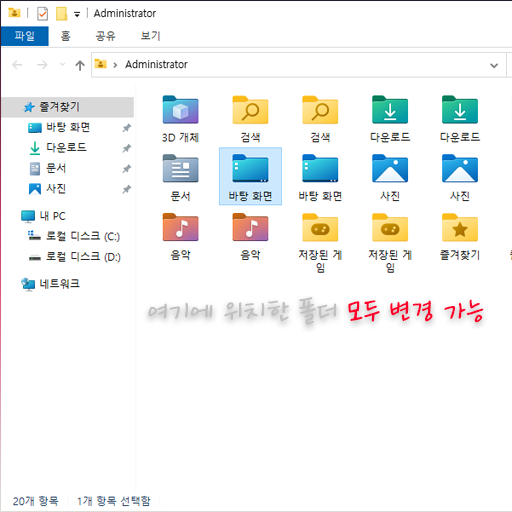Click the highlighted 바탕 화면 folder
This screenshot has height=512, width=512.
tap(250, 176)
